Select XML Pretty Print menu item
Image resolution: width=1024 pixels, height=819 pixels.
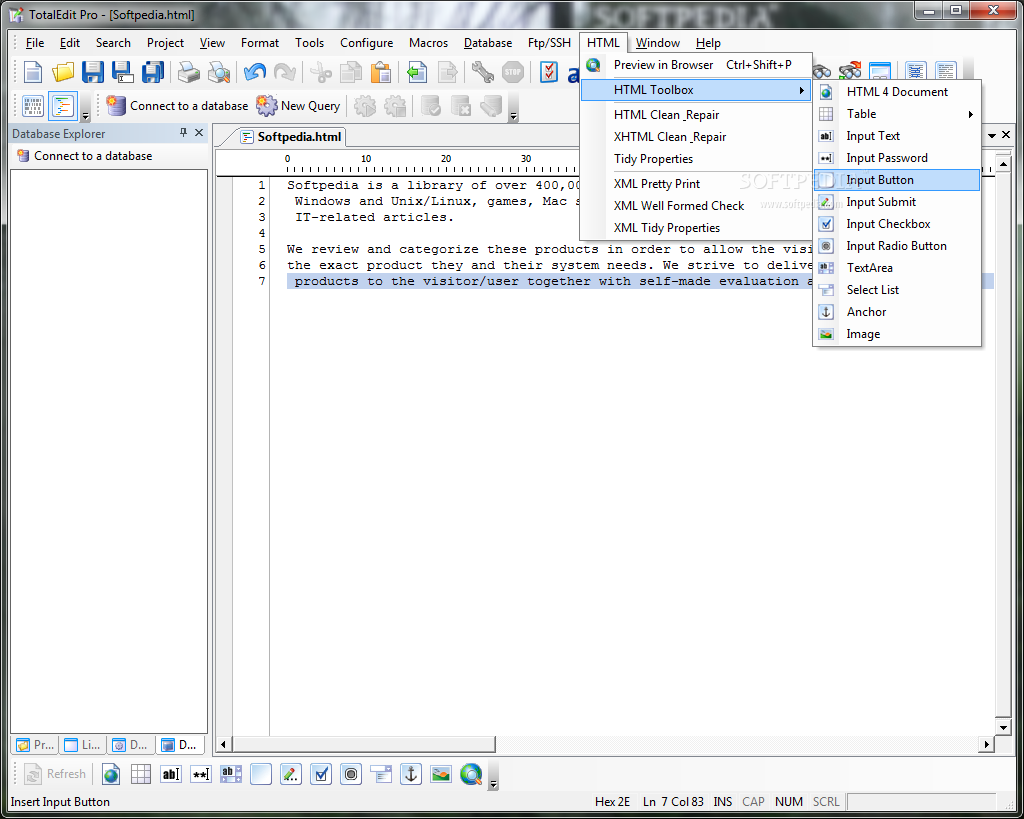click(x=696, y=184)
